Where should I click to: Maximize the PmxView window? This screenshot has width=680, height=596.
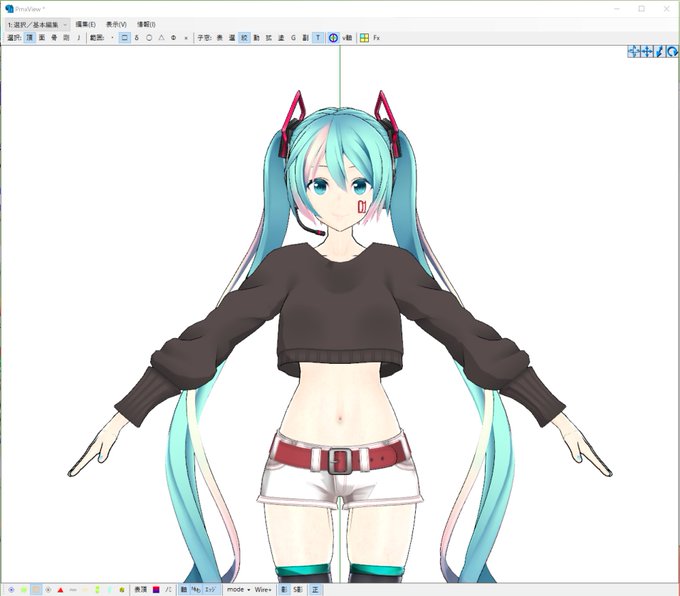pos(641,9)
